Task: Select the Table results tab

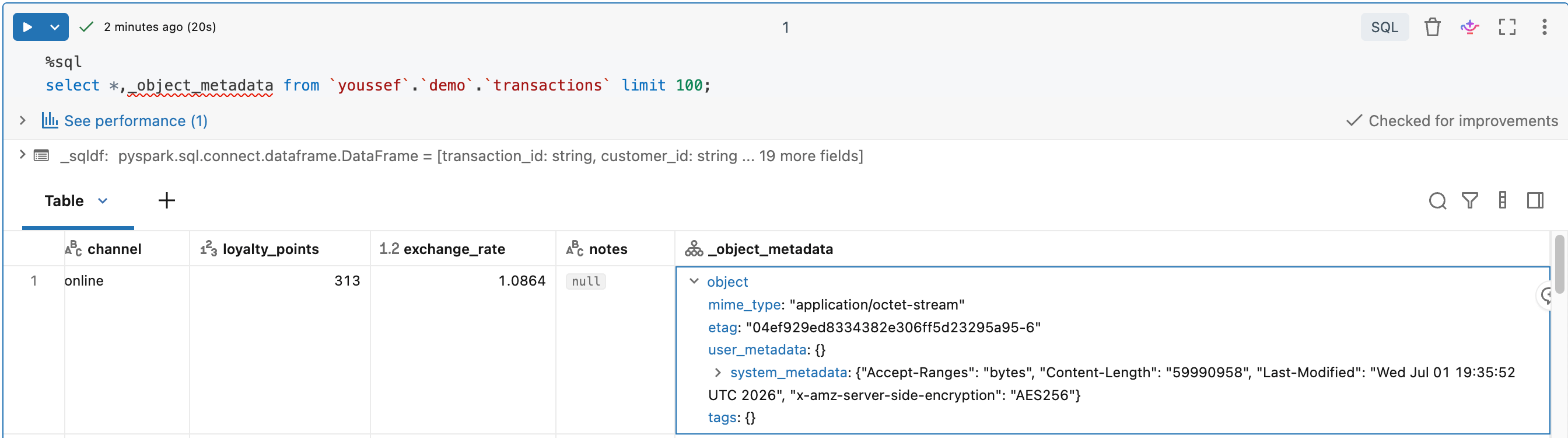Action: coord(64,200)
